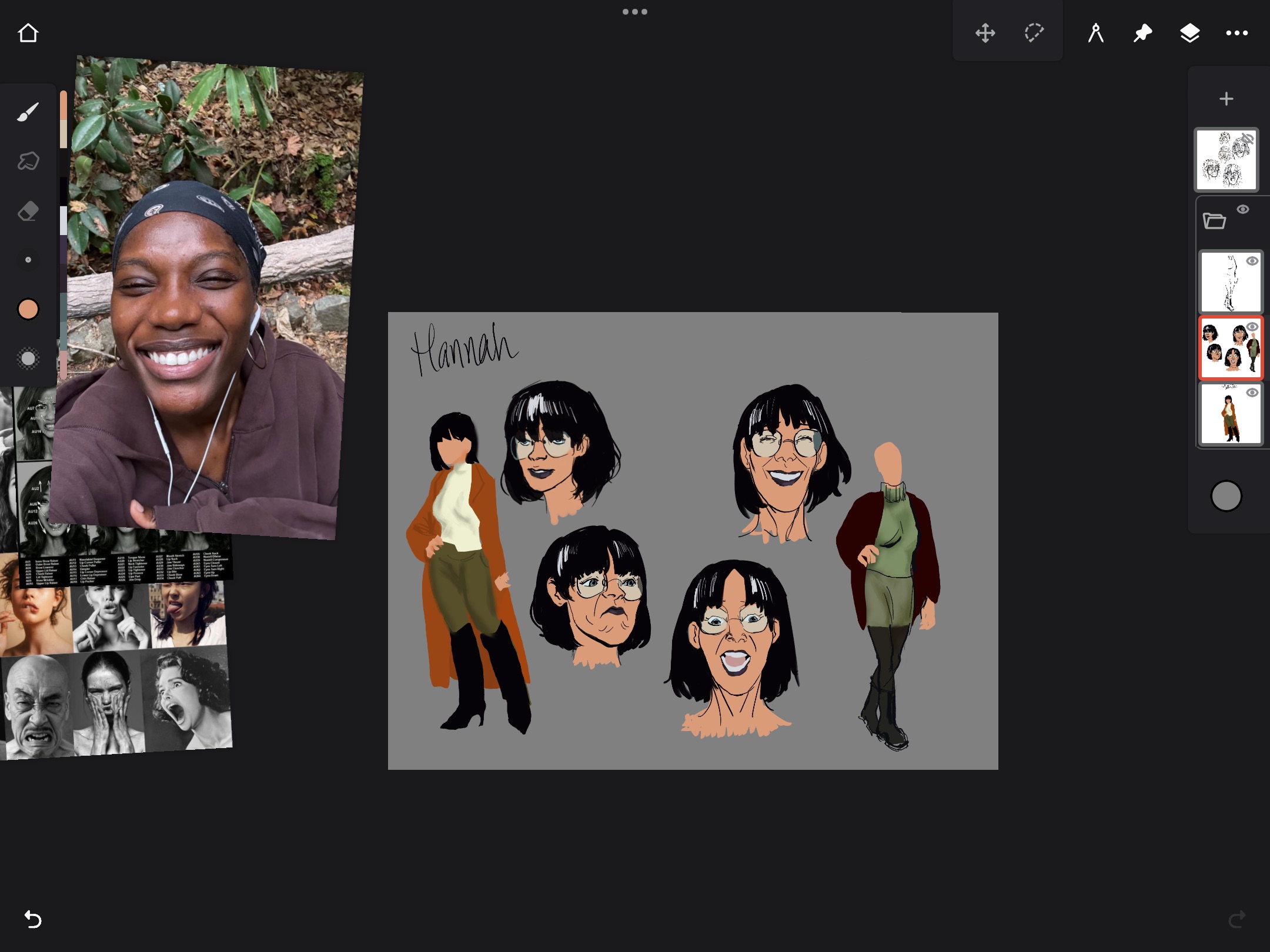Open the drawing guides compass tool

[x=1095, y=33]
